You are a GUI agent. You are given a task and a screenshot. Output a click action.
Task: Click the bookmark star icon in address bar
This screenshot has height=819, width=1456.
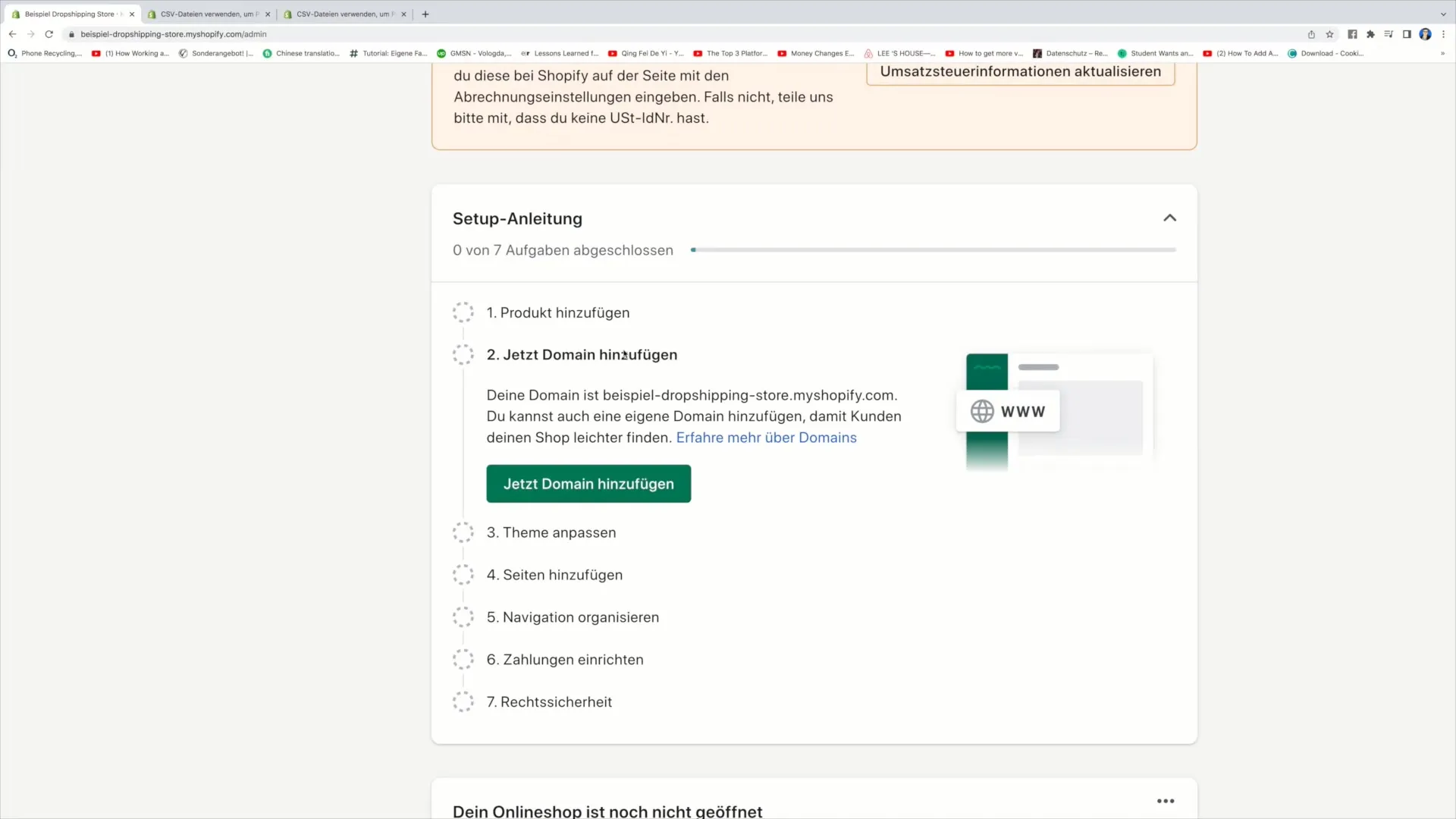1330,34
